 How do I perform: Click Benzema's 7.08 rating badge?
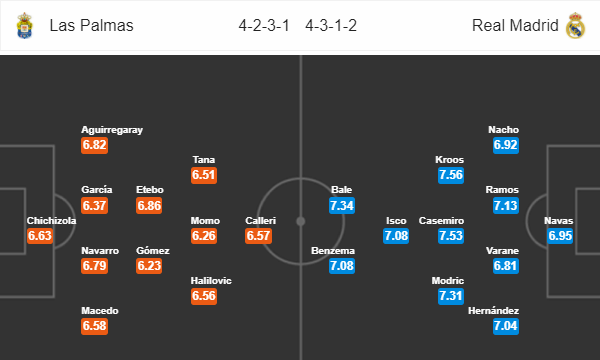point(342,266)
